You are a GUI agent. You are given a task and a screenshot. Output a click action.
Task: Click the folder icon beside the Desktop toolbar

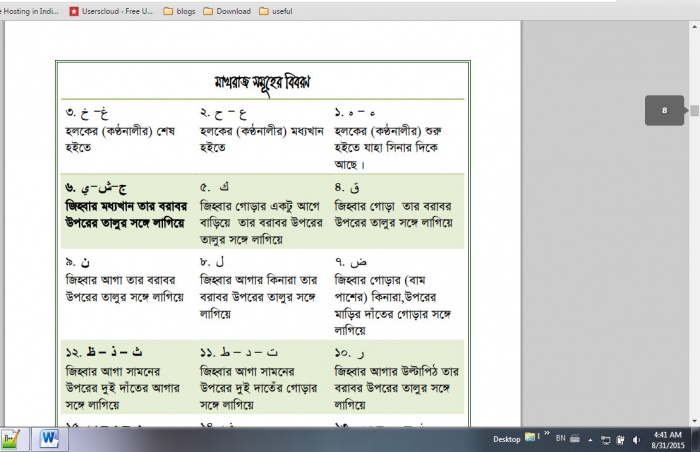coord(530,437)
